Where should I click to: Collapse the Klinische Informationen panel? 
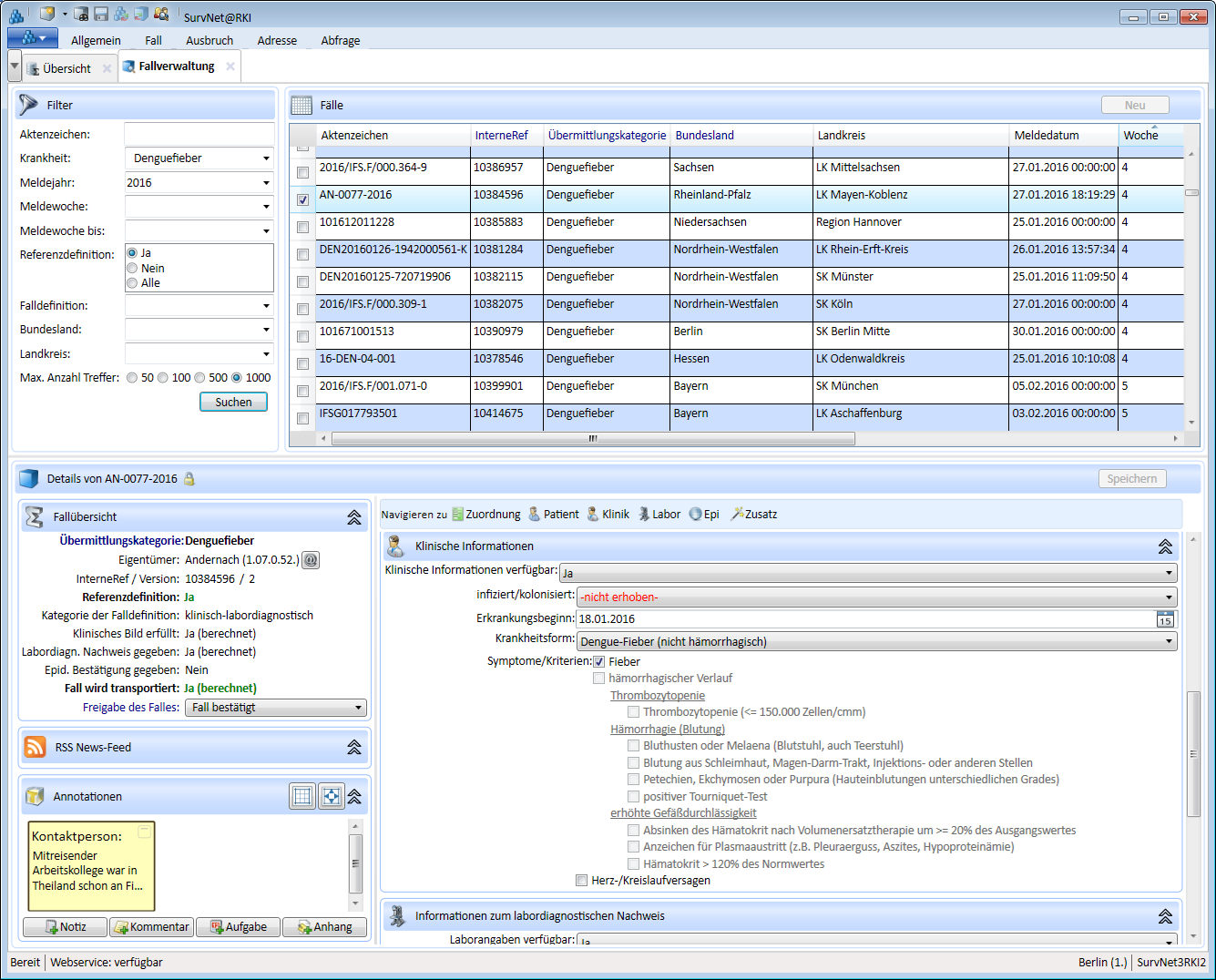coord(1165,546)
